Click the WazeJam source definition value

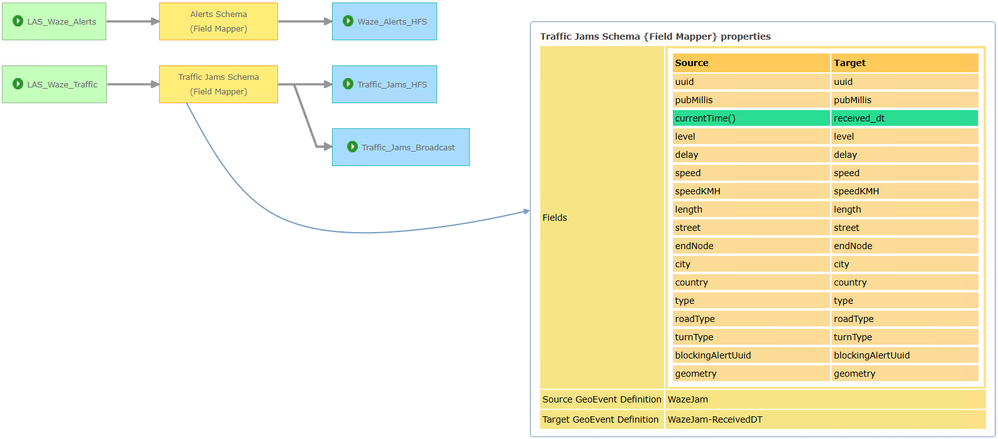pyautogui.click(x=686, y=400)
